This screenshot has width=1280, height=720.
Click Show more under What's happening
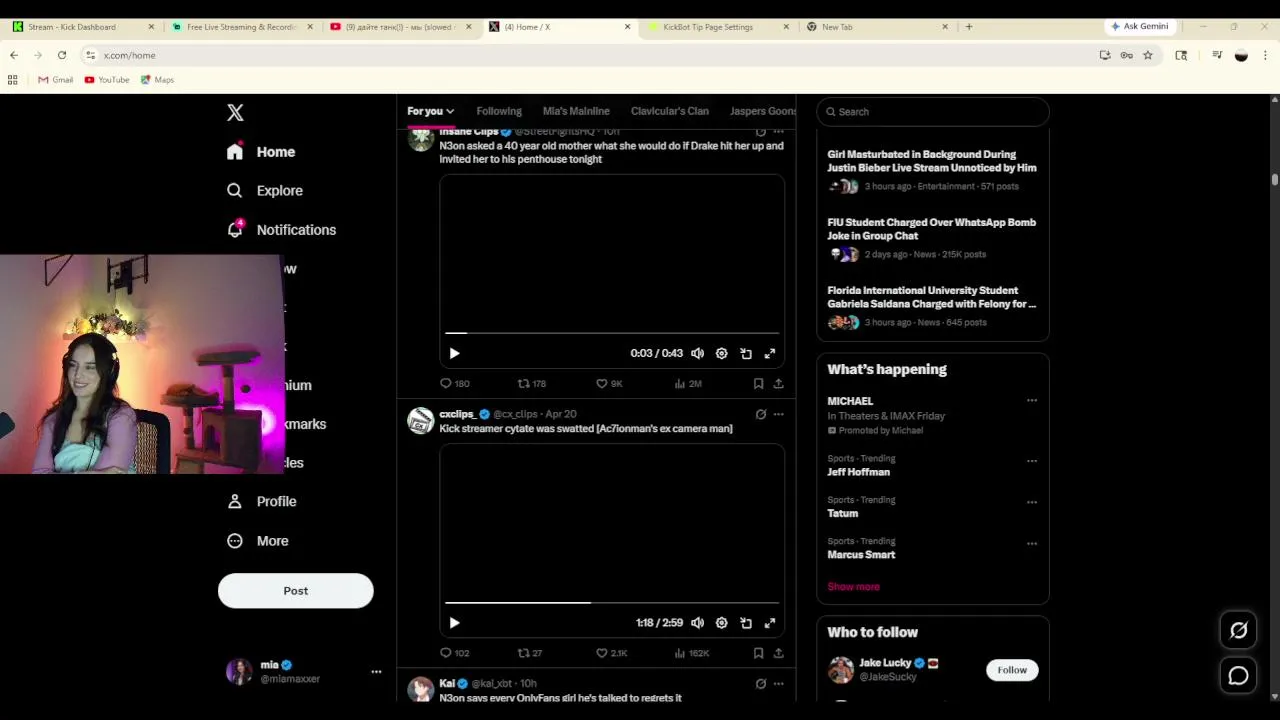point(853,587)
